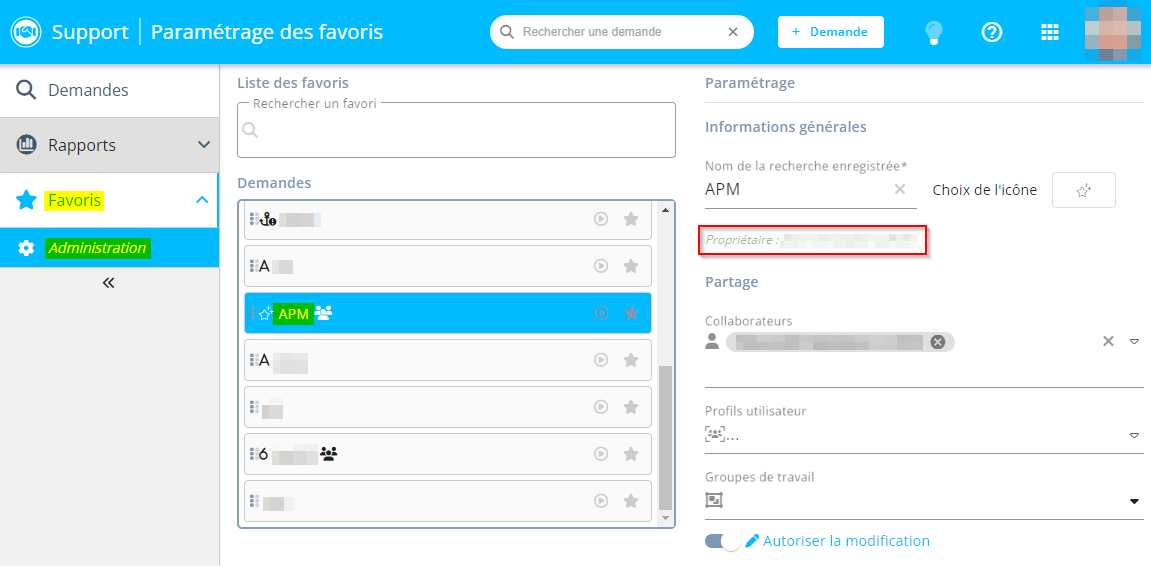Open the Profils utilisateur dropdown

[x=1134, y=435]
